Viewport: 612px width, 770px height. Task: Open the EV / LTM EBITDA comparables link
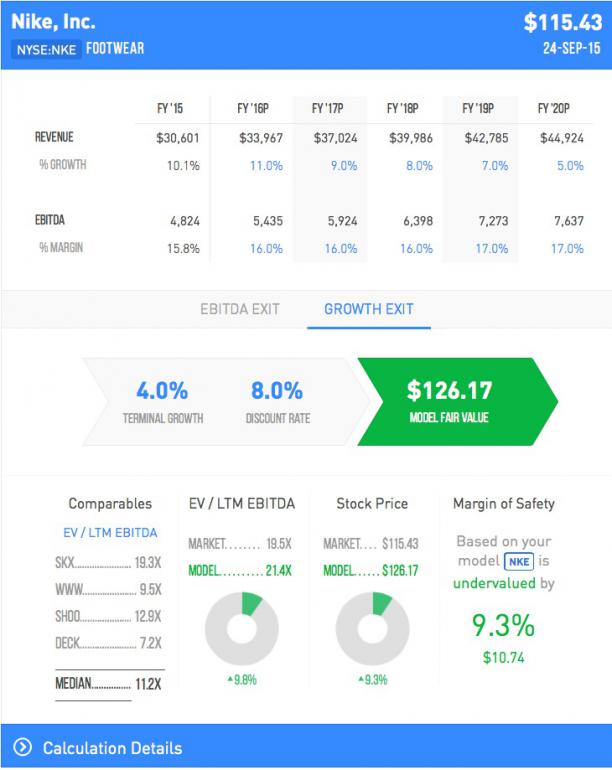click(110, 532)
